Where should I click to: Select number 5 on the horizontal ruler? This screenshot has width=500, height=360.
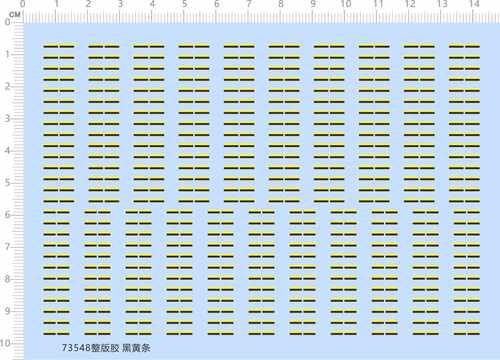pyautogui.click(x=184, y=4)
